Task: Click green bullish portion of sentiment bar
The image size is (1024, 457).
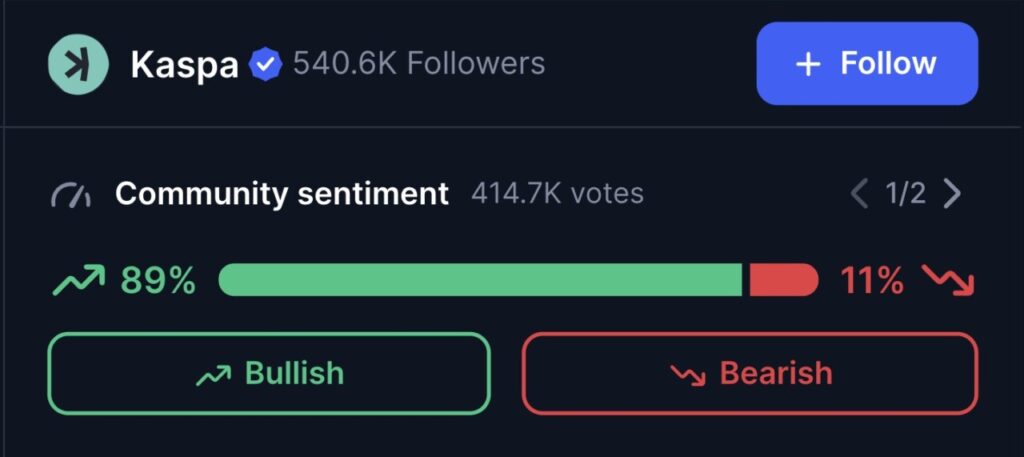Action: (x=480, y=280)
